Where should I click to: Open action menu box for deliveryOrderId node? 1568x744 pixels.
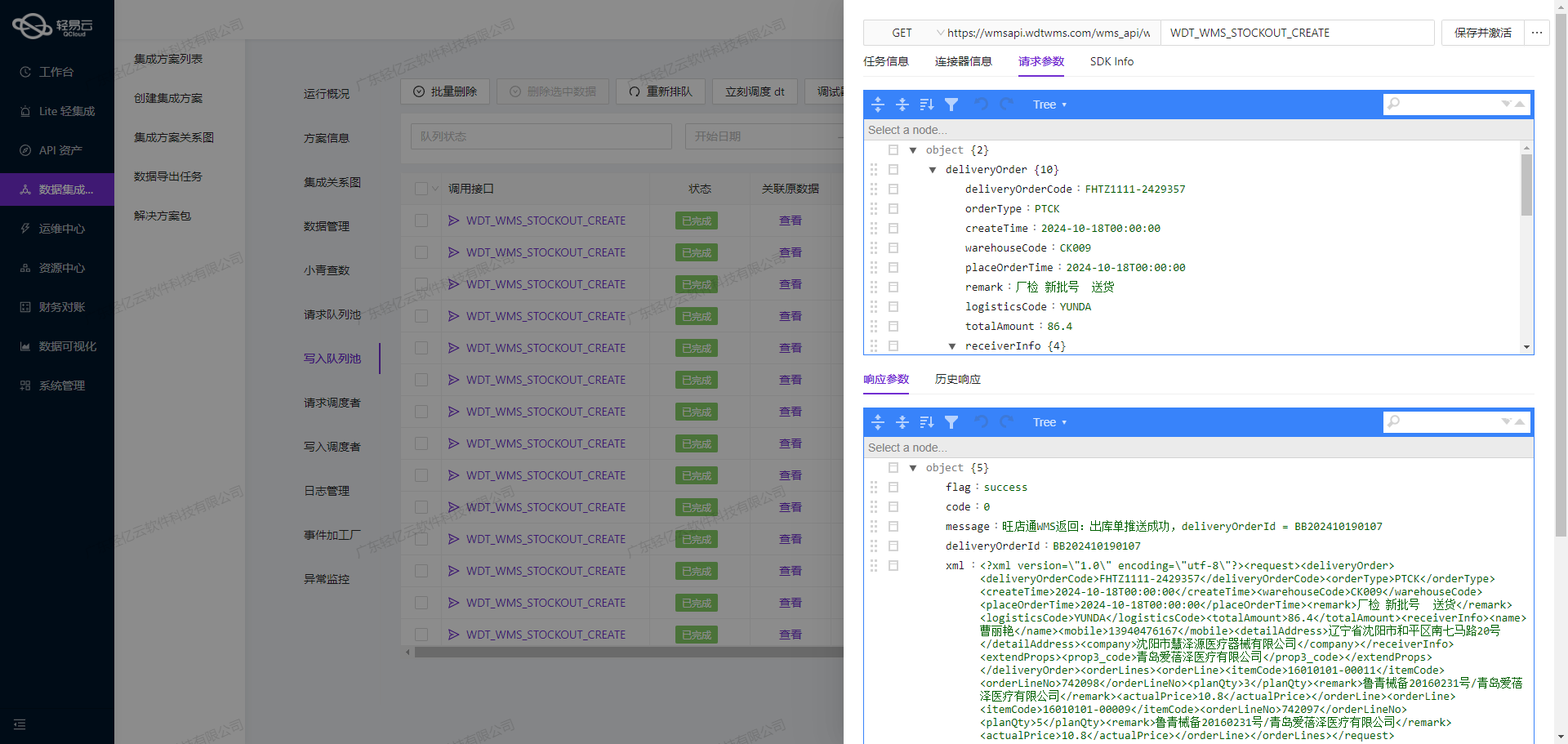click(x=893, y=546)
